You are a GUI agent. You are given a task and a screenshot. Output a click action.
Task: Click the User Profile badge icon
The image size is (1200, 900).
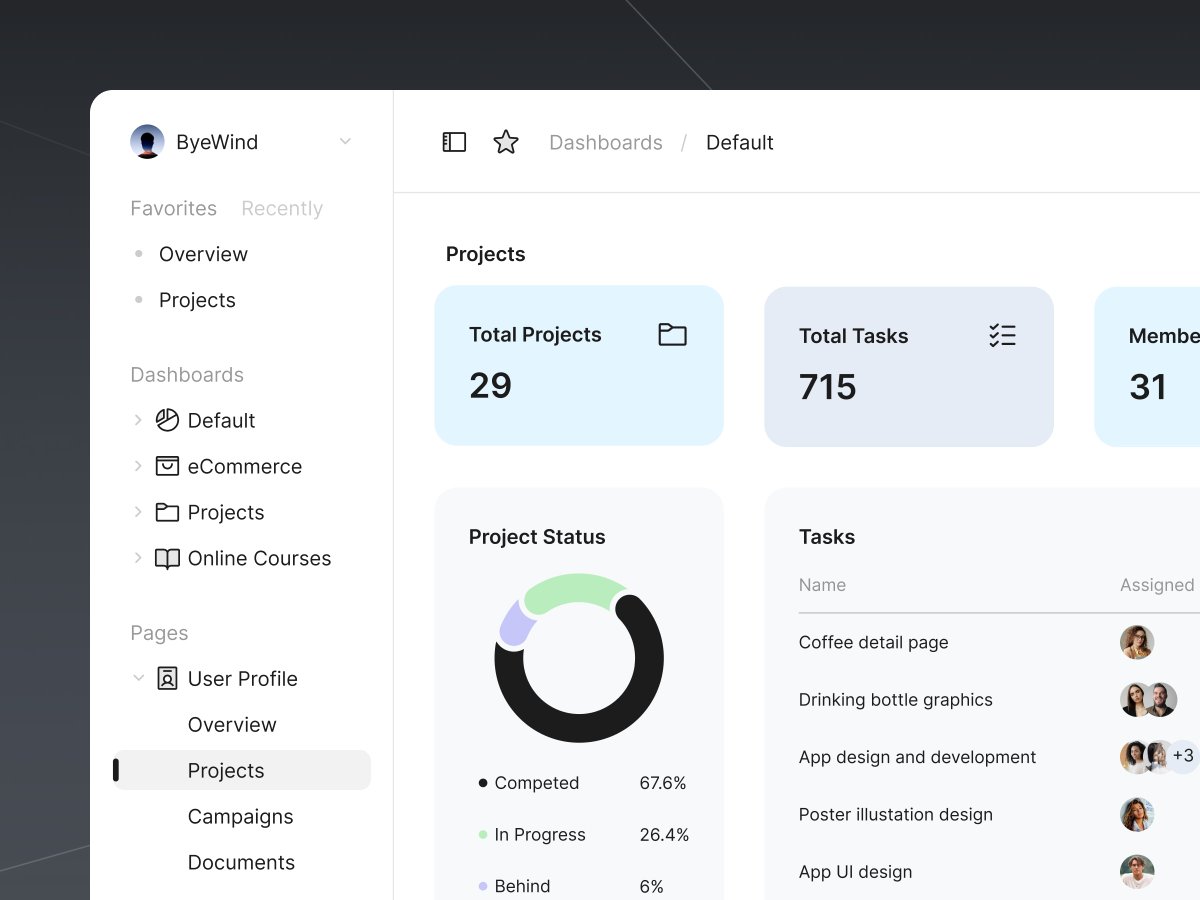click(167, 678)
